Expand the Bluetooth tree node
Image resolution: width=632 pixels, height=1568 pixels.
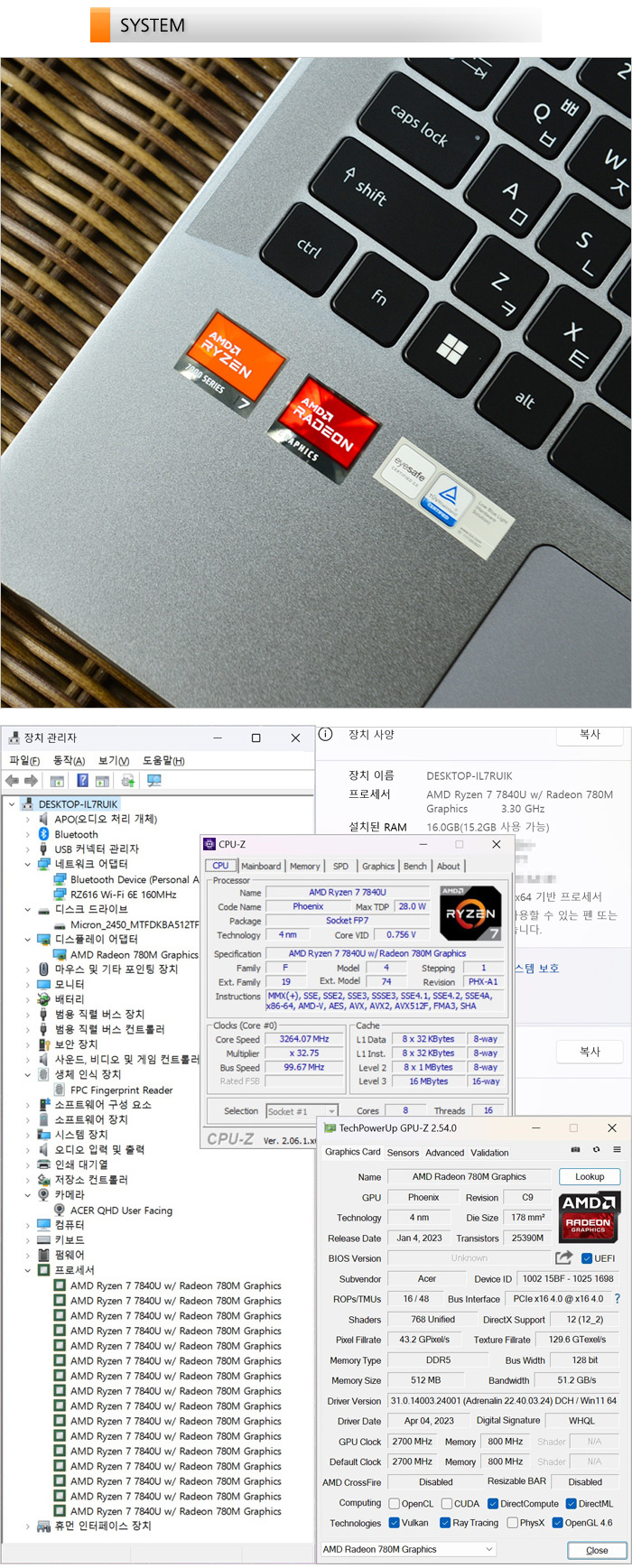point(28,835)
